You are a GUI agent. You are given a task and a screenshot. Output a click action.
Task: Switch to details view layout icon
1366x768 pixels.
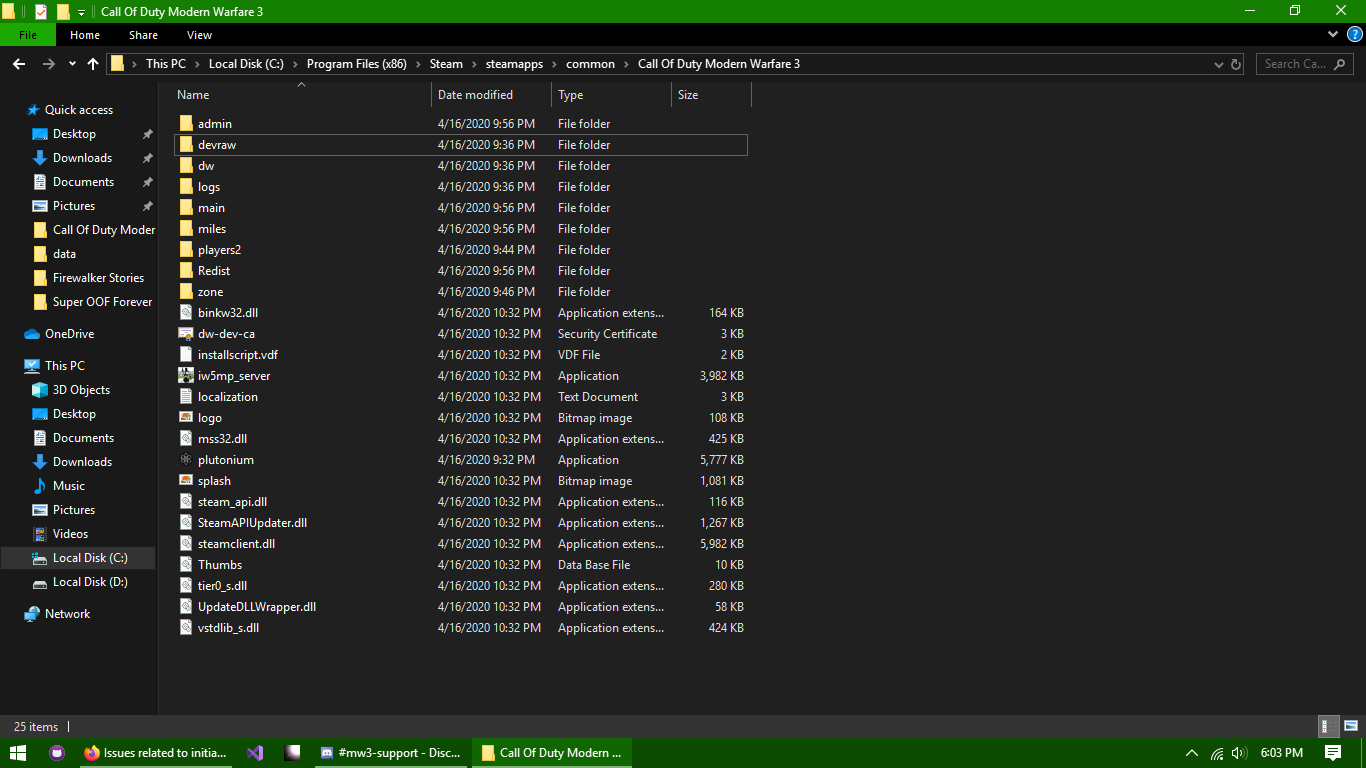(1329, 727)
